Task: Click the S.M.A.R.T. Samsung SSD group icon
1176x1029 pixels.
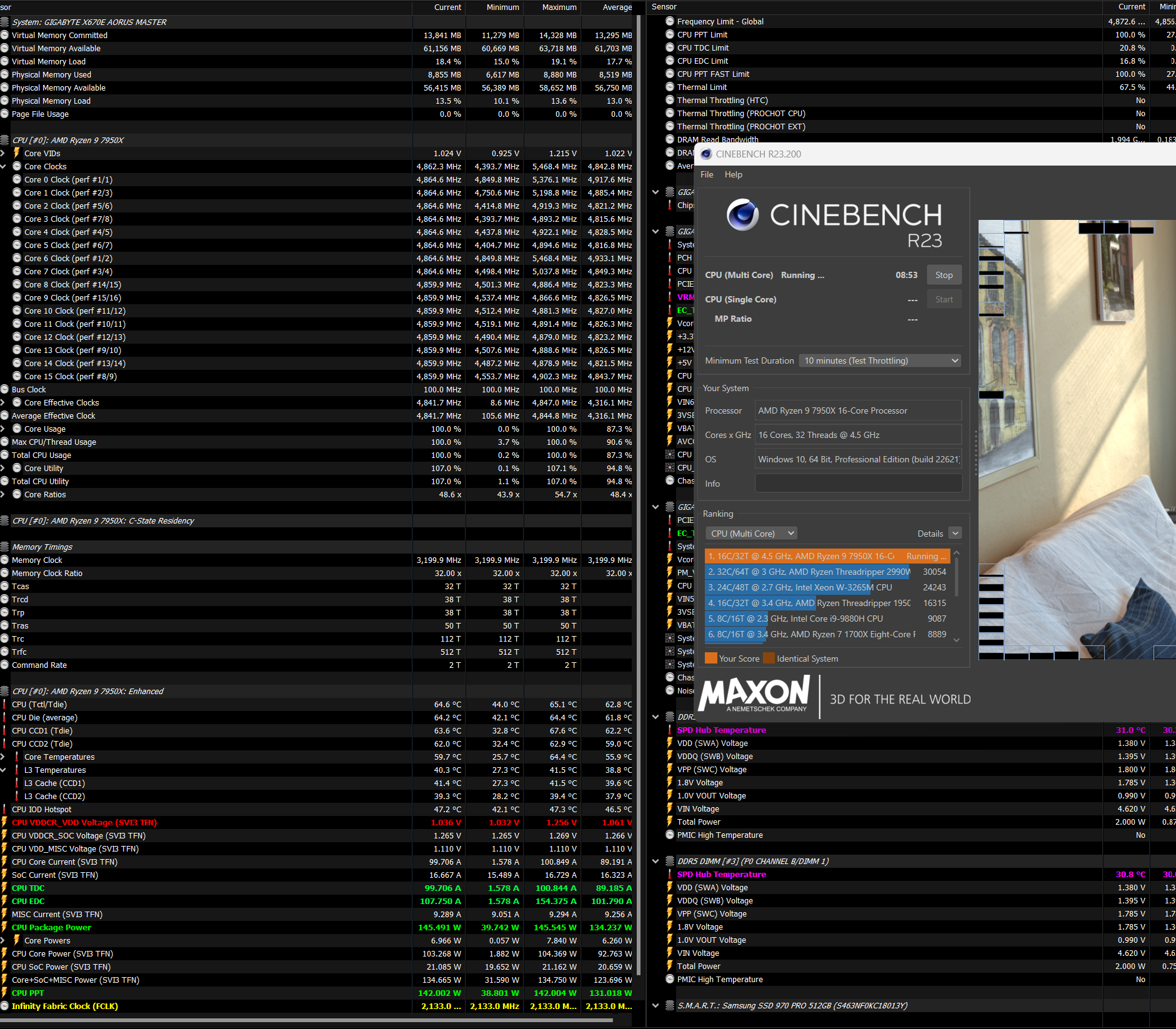Action: [x=670, y=1006]
